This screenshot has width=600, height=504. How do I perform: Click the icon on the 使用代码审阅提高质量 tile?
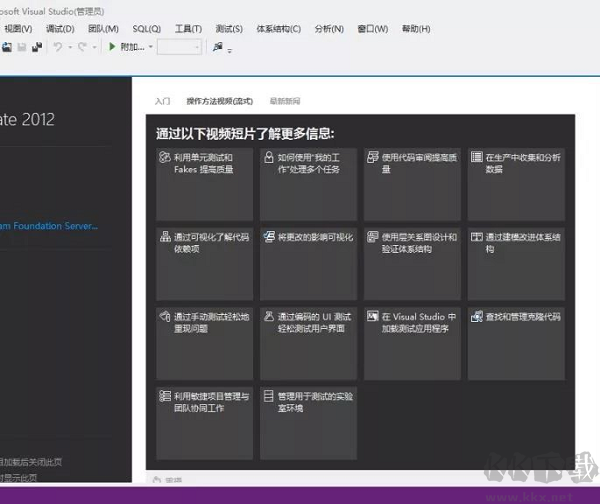click(372, 158)
